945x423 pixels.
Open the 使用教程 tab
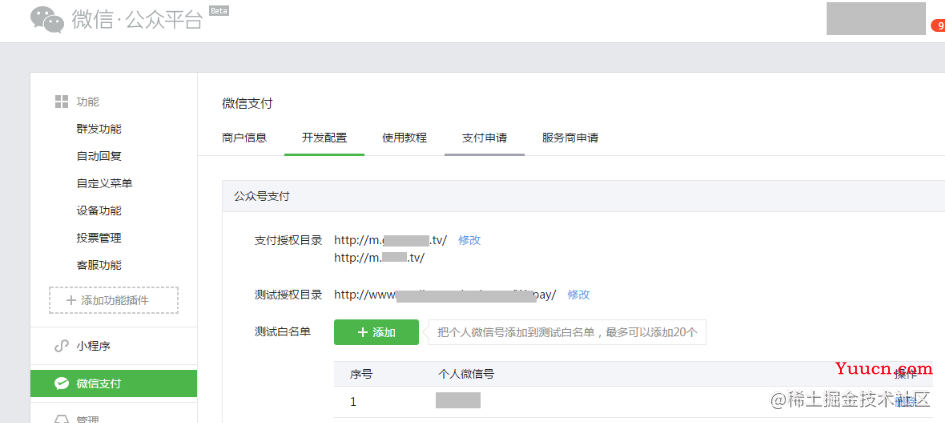404,137
